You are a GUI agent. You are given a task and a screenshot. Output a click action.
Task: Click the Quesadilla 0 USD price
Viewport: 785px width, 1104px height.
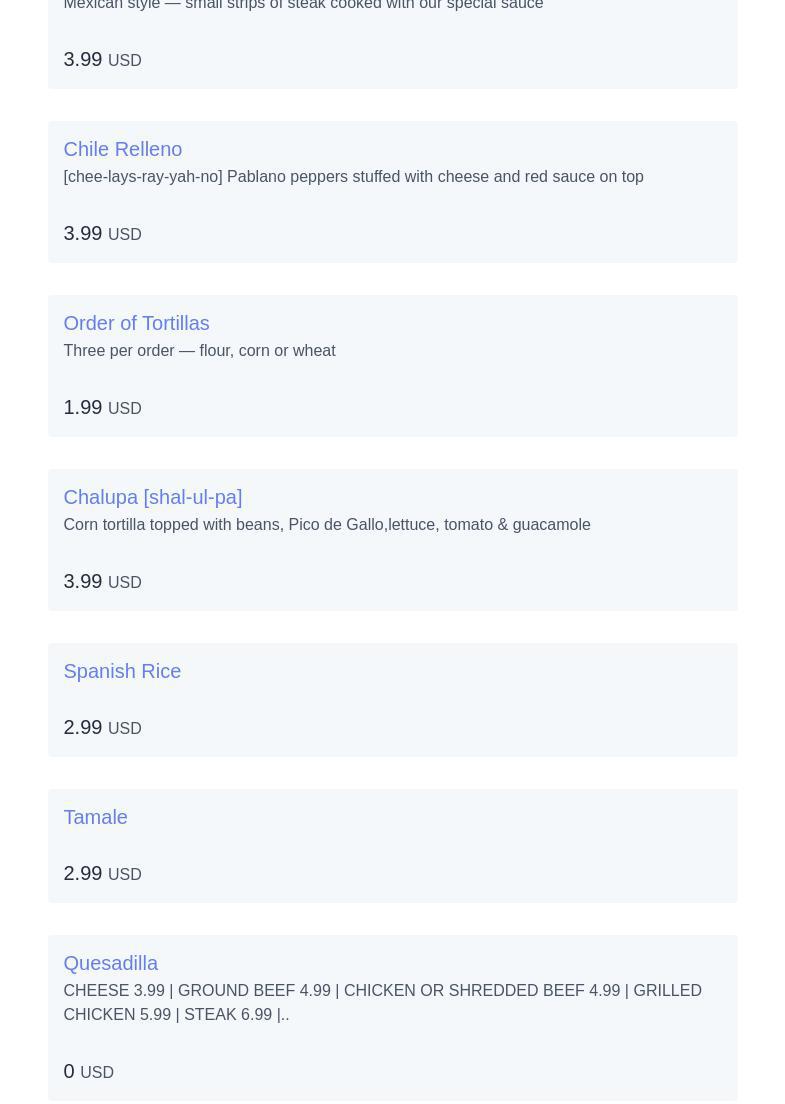(89, 1072)
